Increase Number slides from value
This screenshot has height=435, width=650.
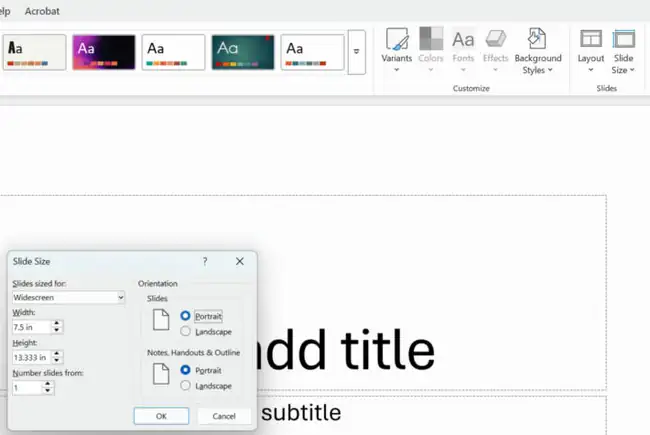tap(48, 384)
